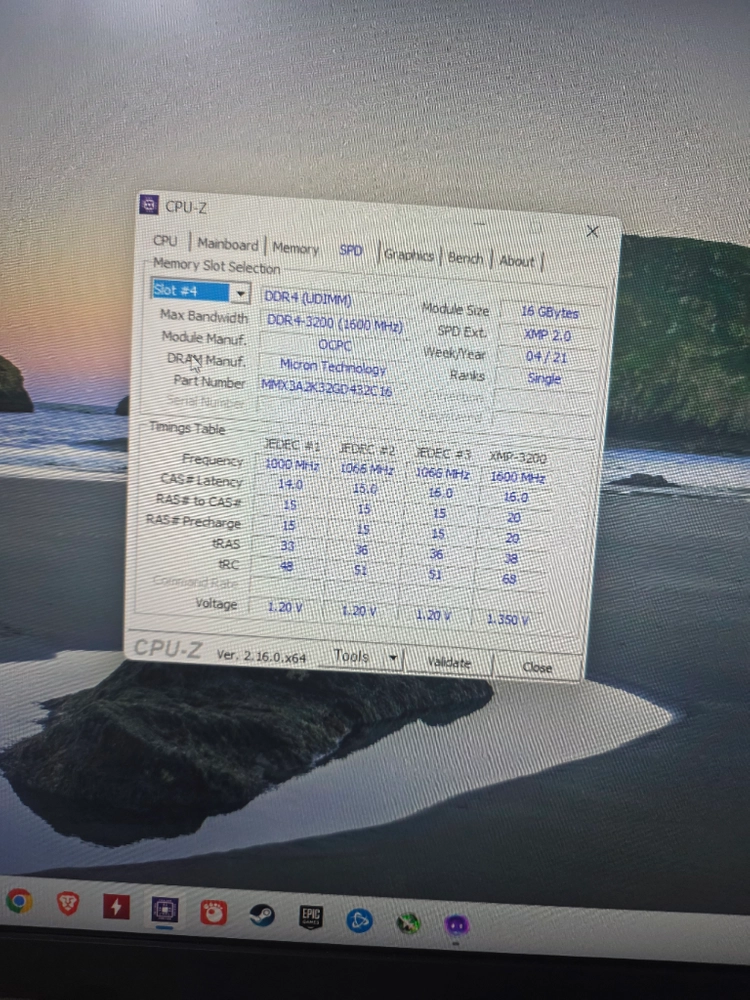Open Epic Games Launcher from taskbar

coord(311,917)
